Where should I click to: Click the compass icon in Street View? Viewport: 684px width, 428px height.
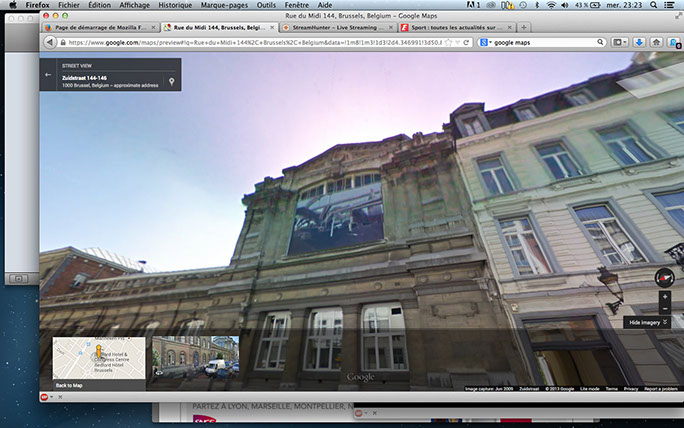pos(664,277)
